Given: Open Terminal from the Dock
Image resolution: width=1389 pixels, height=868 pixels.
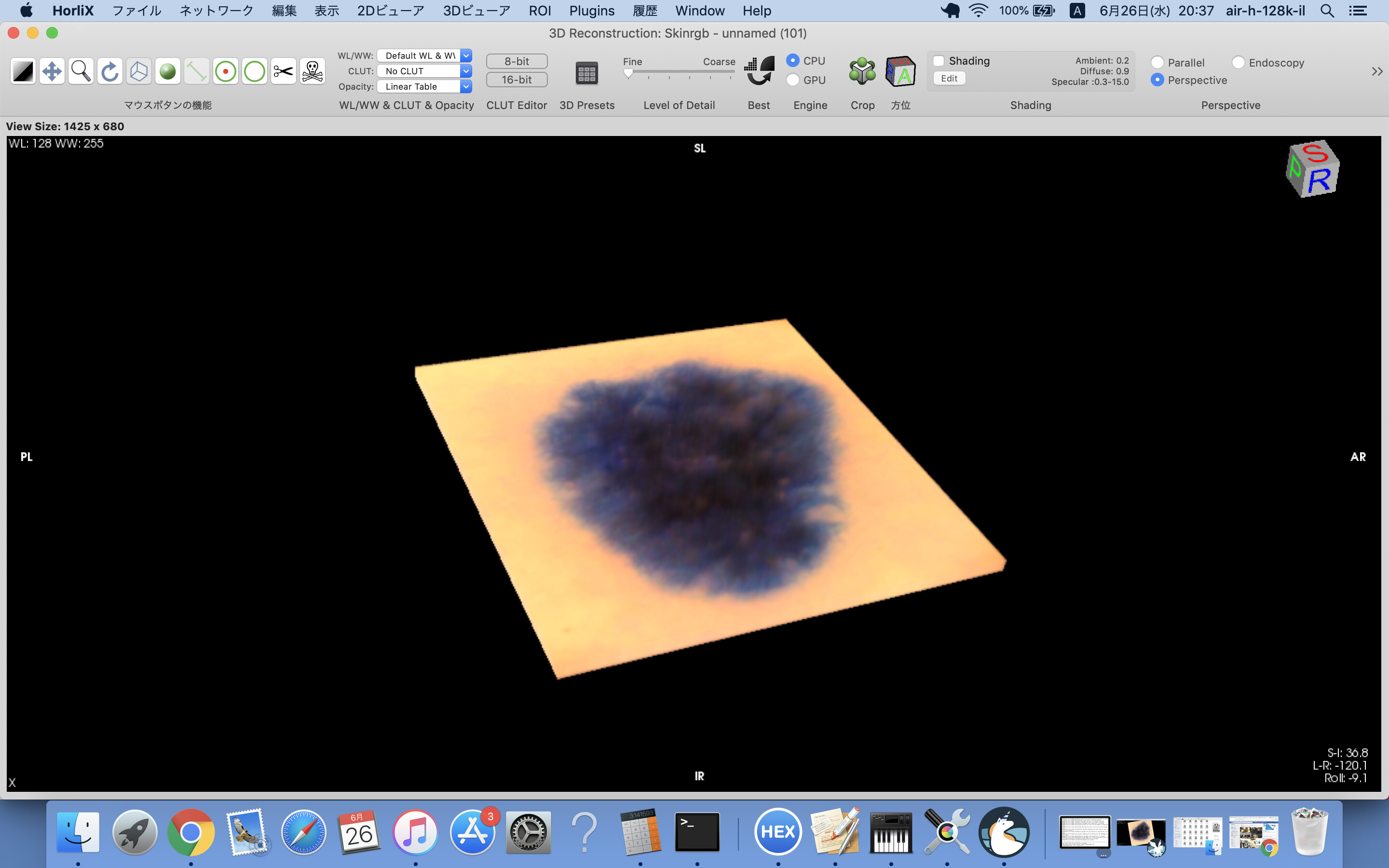Looking at the screenshot, I should pos(697,832).
